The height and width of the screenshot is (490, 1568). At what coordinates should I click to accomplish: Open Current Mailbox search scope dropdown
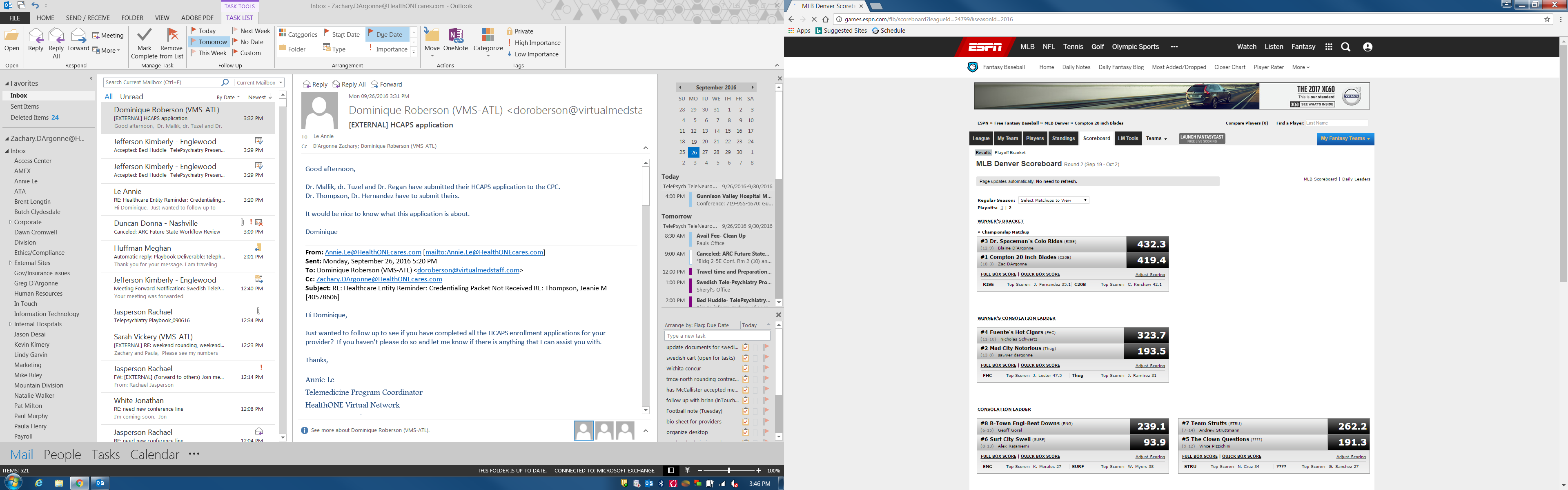259,82
